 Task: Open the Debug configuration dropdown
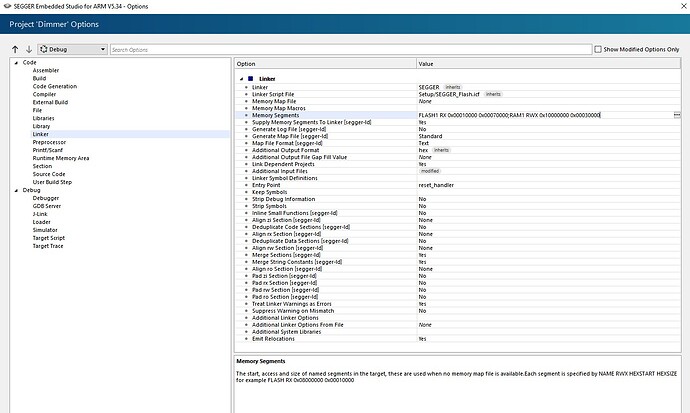(74, 49)
